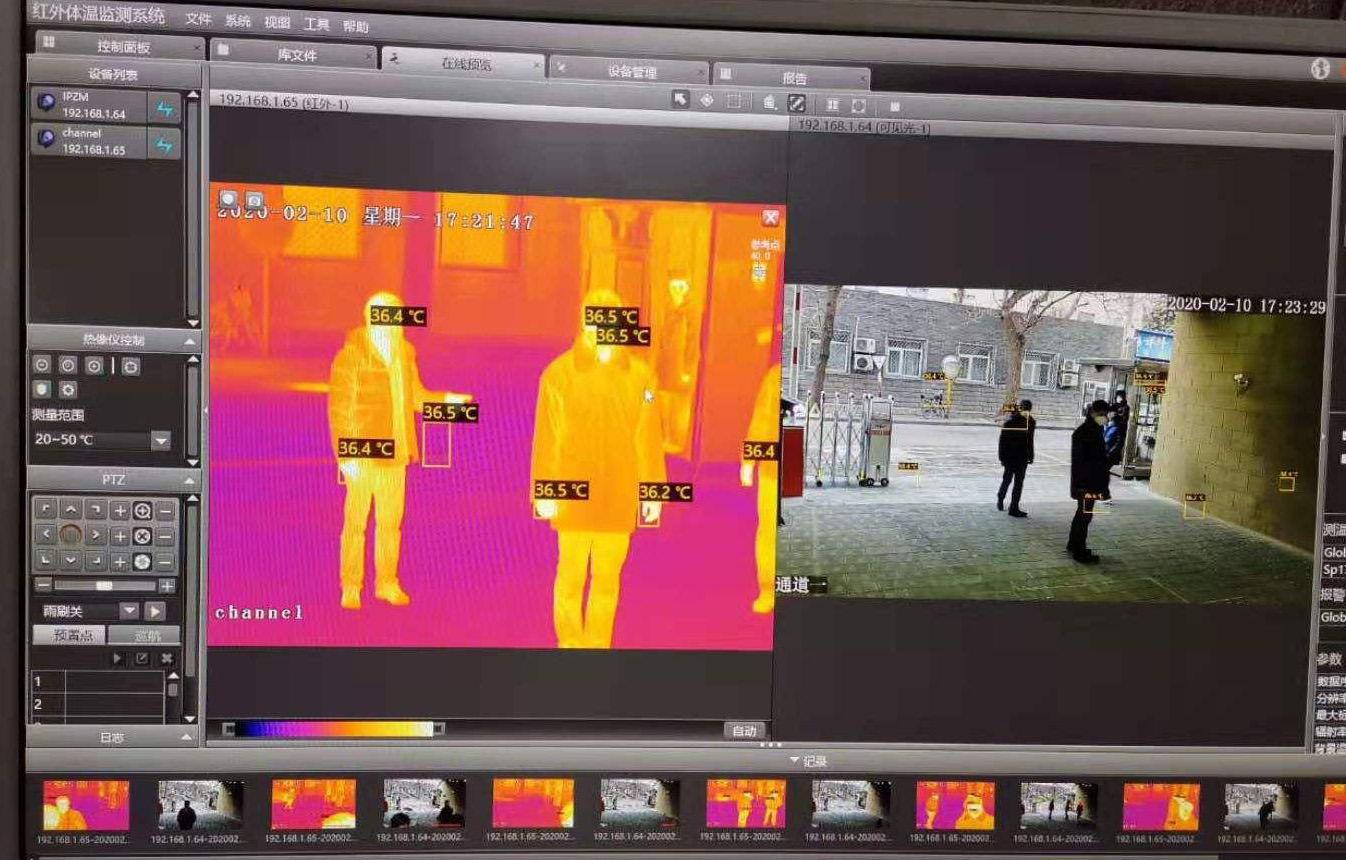Toggle the 自动 auto palette button
This screenshot has width=1346, height=860.
(x=744, y=731)
